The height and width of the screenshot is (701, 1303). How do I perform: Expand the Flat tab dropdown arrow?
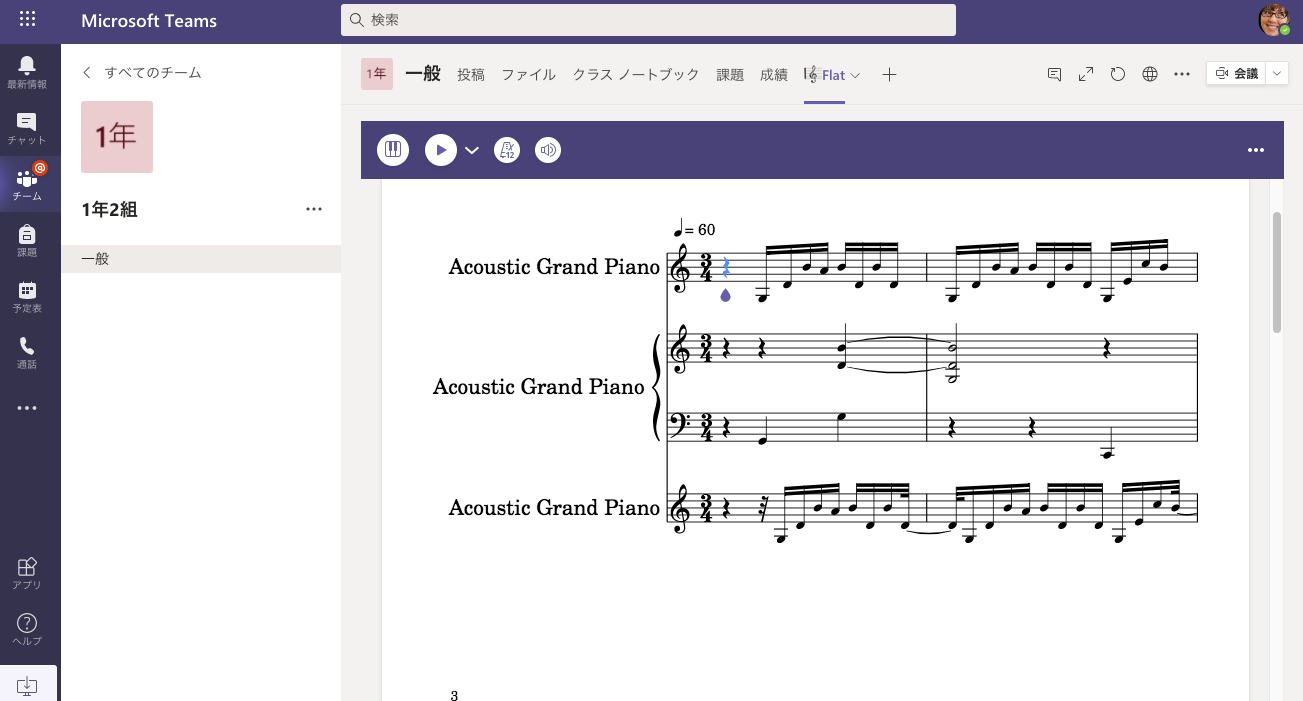coord(855,75)
